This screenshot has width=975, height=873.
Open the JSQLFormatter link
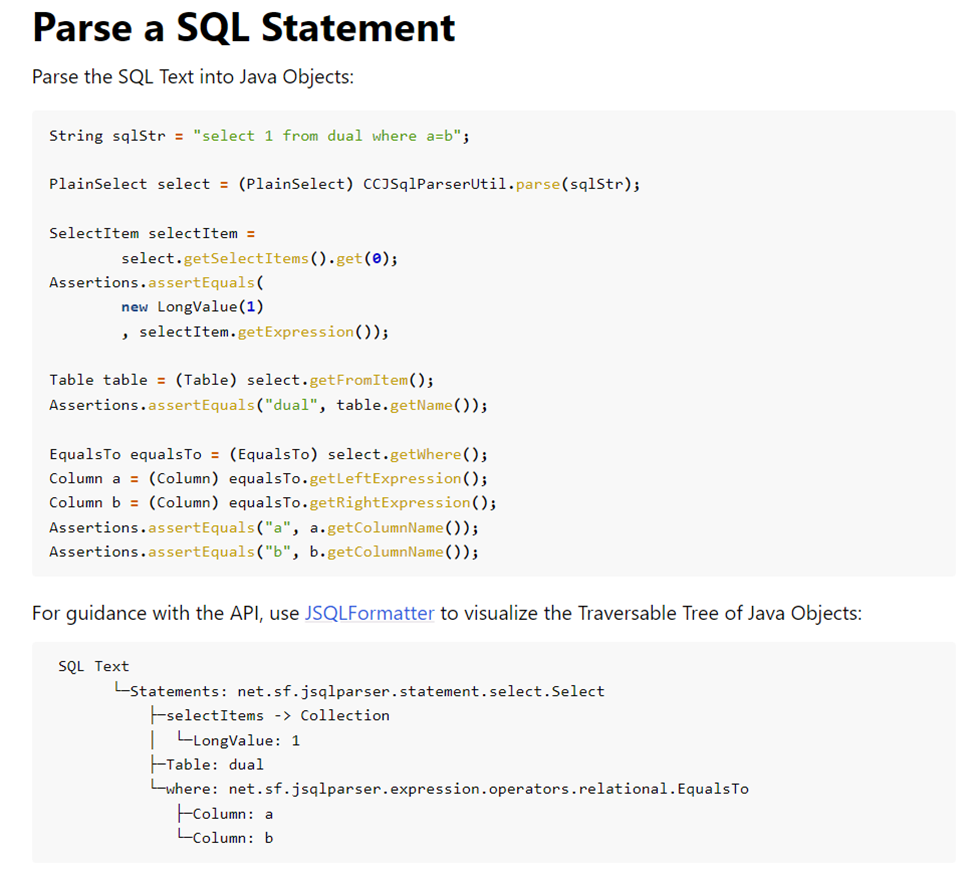[369, 613]
